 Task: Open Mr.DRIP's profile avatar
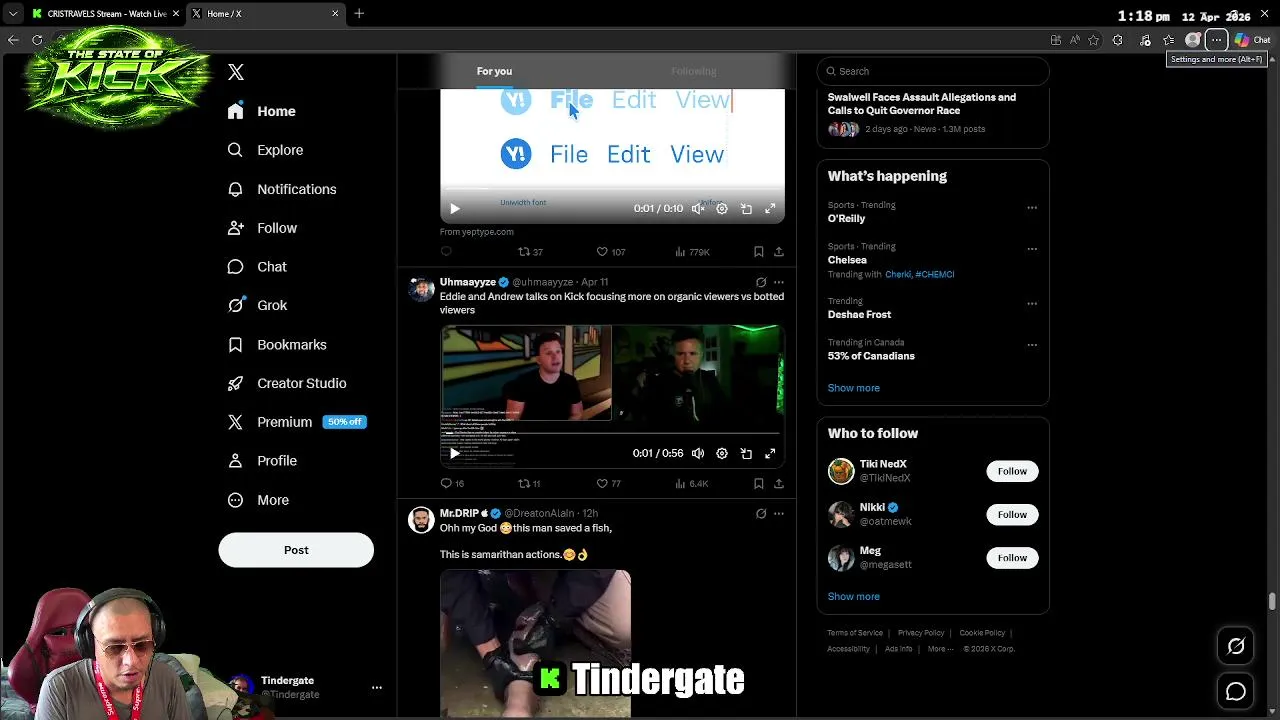point(421,520)
